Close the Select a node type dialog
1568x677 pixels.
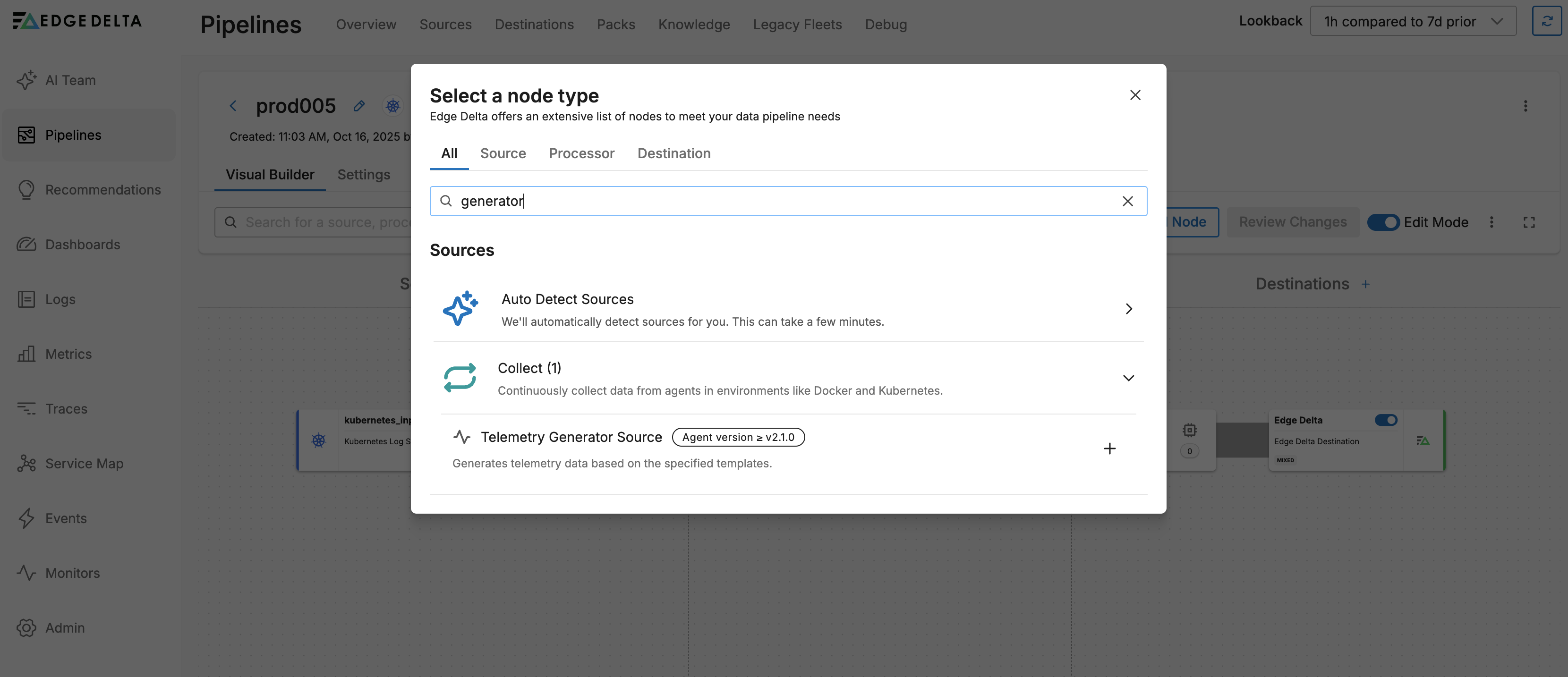1134,95
